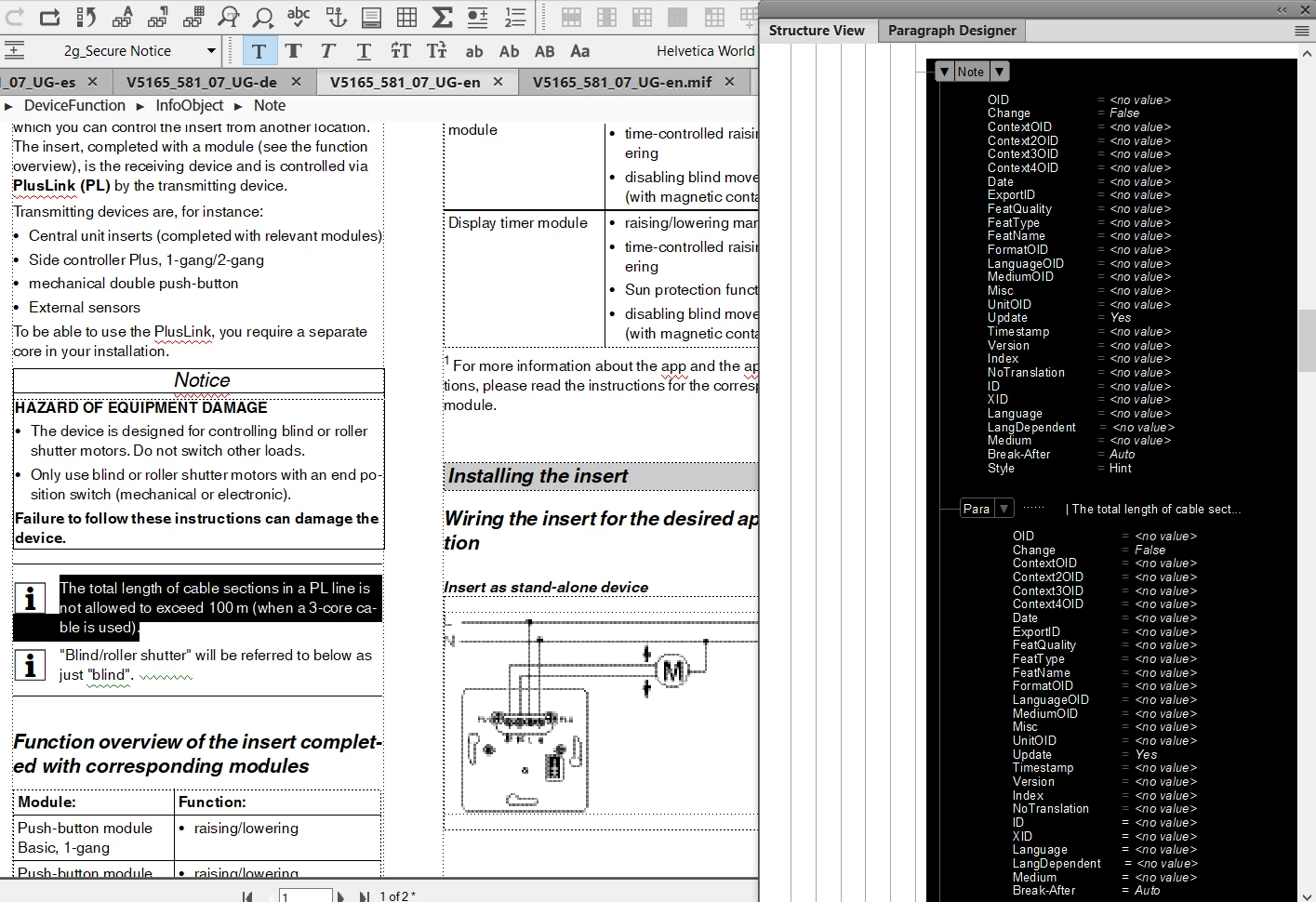Screen dimensions: 1316x902
Task: Click the third table grid icon
Action: tap(643, 16)
